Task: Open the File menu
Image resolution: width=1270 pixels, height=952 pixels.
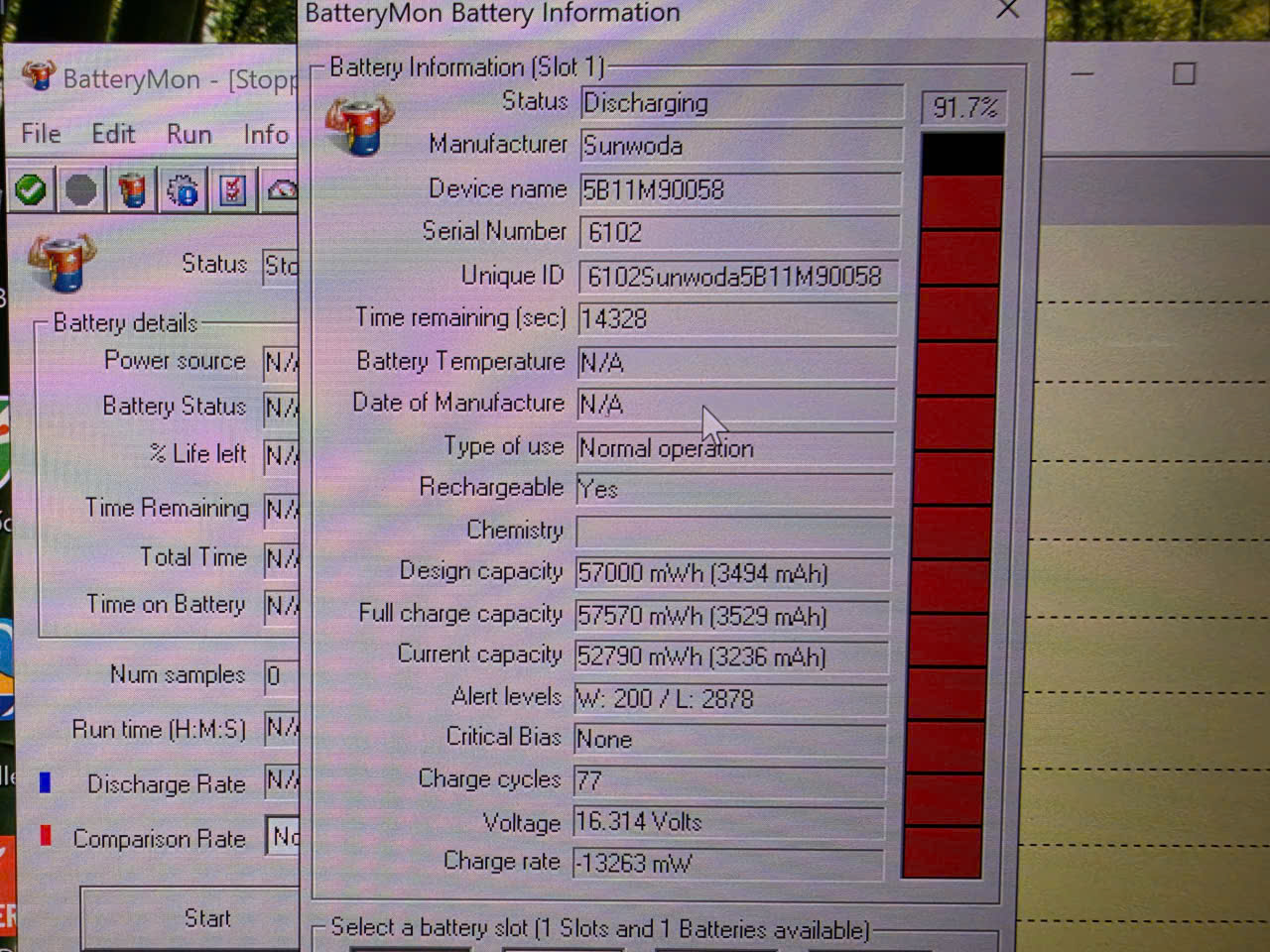Action: [x=41, y=134]
